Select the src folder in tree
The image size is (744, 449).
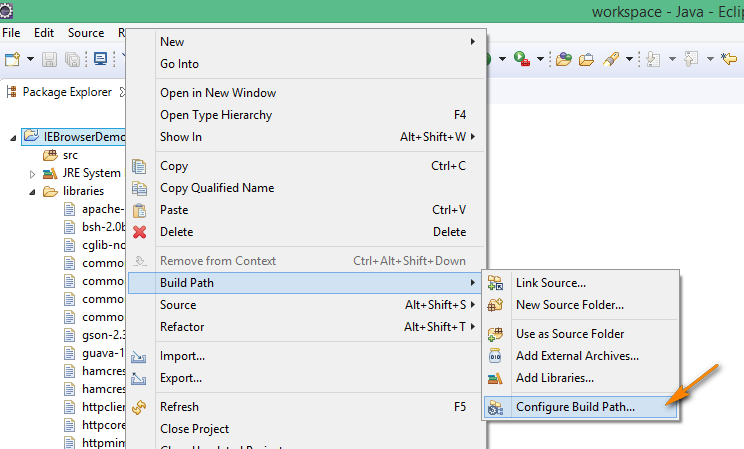point(69,155)
